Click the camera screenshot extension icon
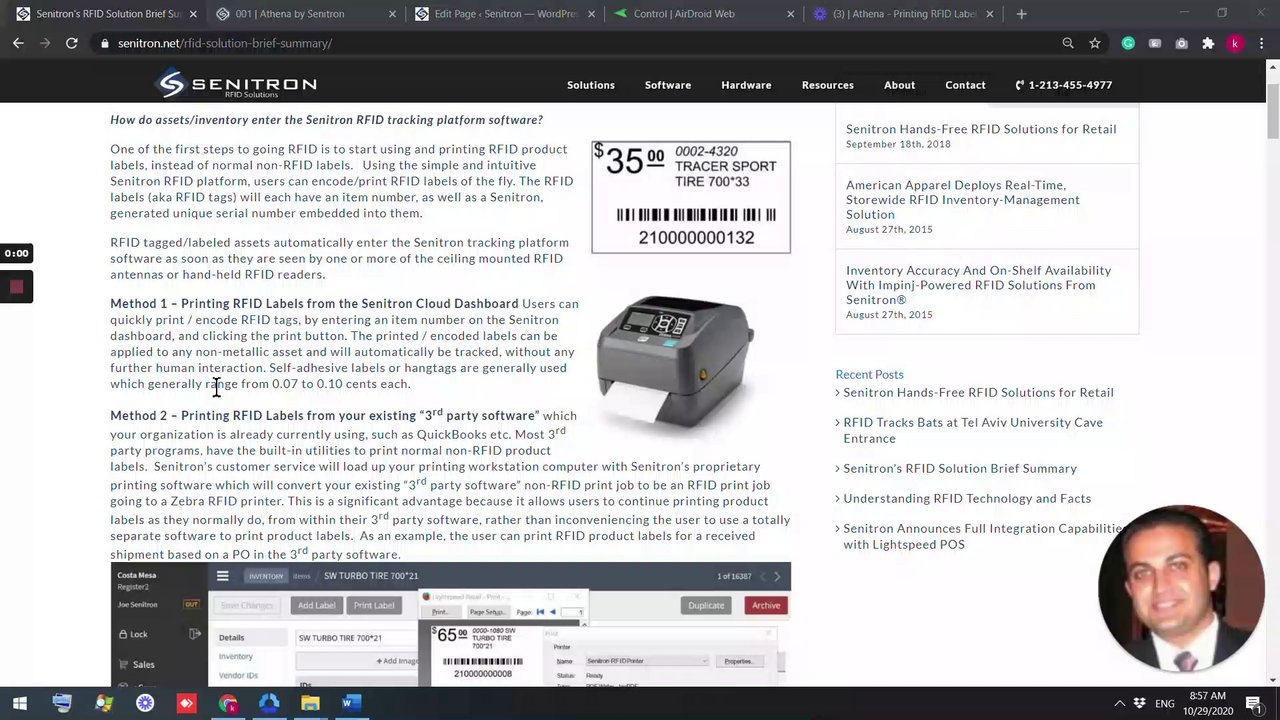1280x720 pixels. [x=1181, y=43]
